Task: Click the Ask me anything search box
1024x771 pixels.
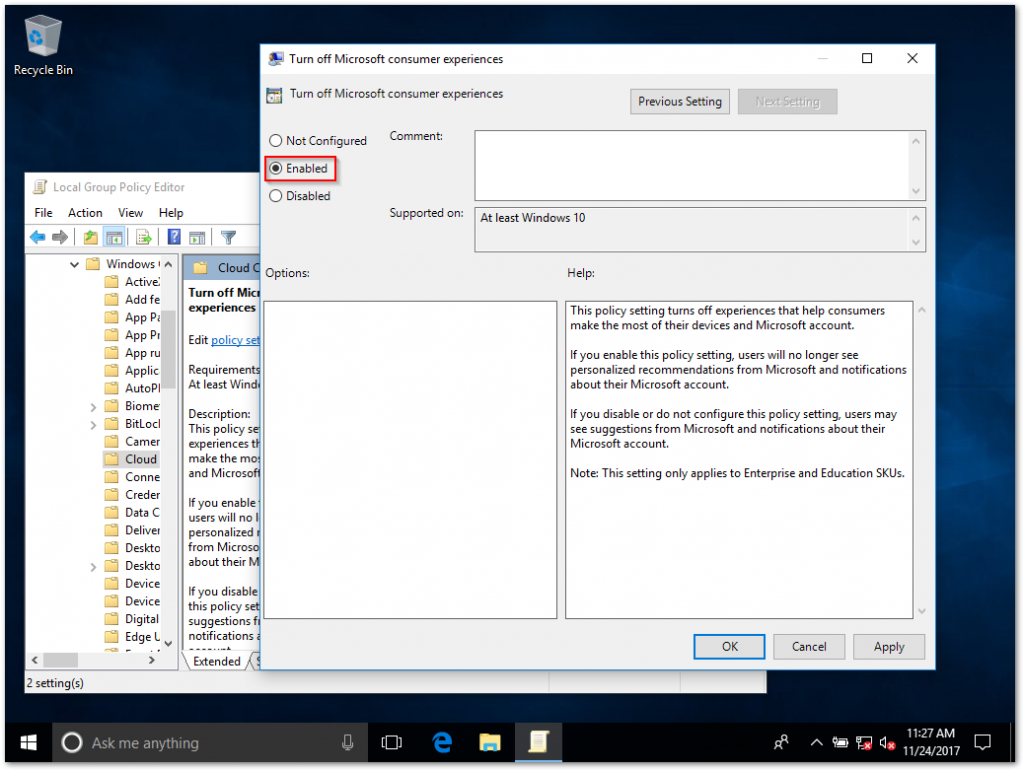Action: [x=209, y=742]
